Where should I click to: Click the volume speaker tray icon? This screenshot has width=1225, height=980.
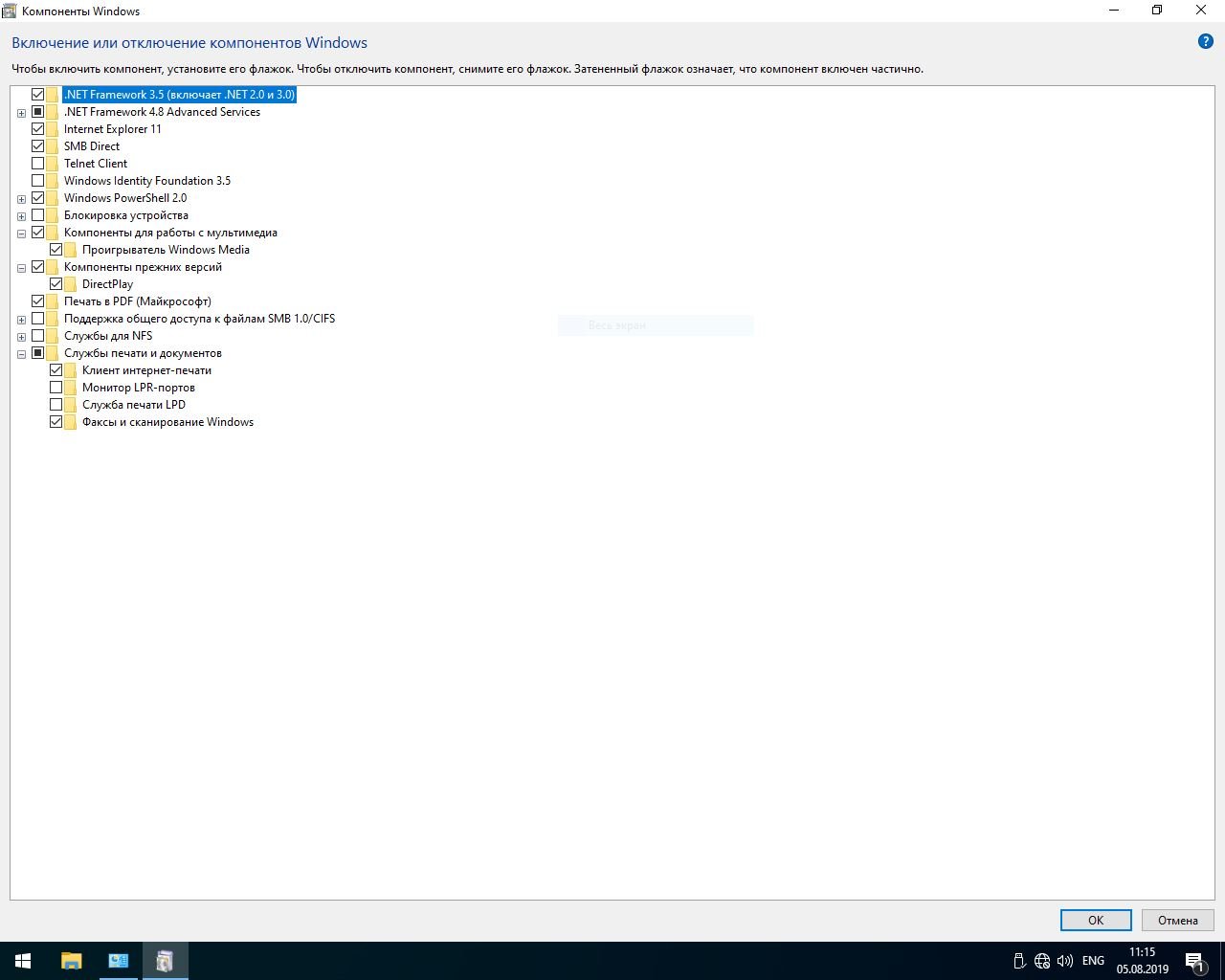click(x=1065, y=961)
